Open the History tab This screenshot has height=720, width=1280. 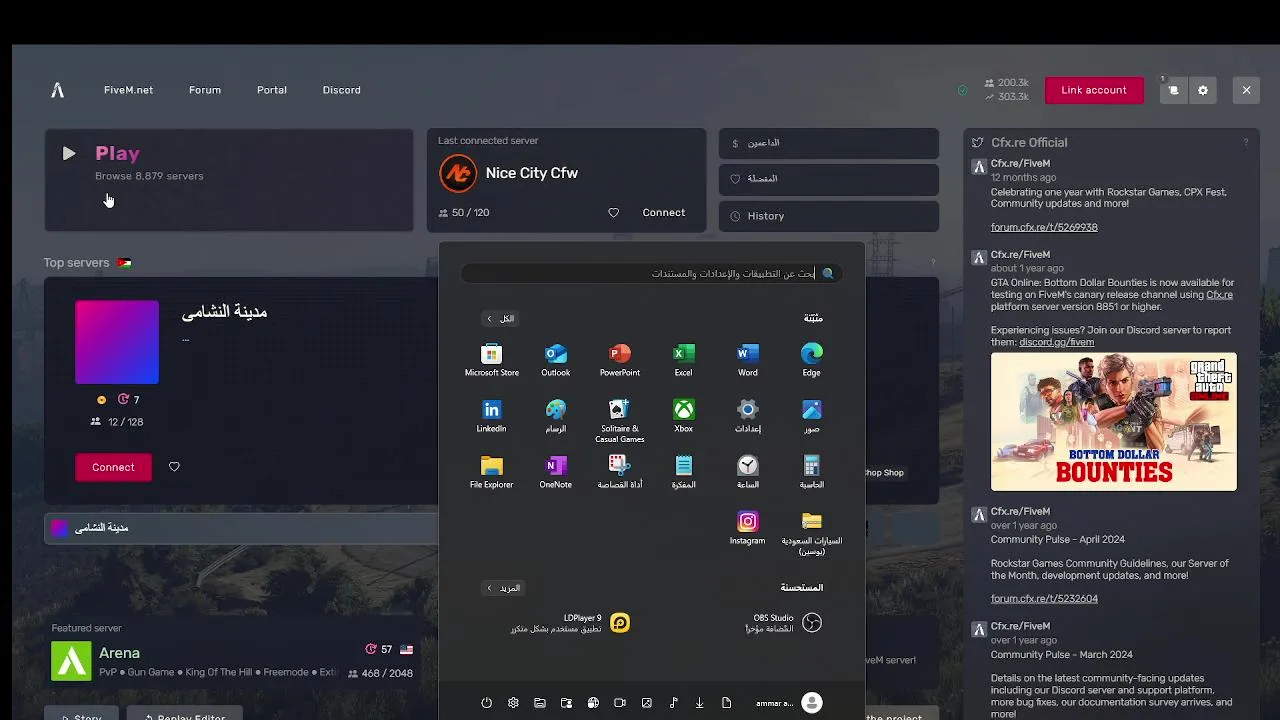[829, 216]
